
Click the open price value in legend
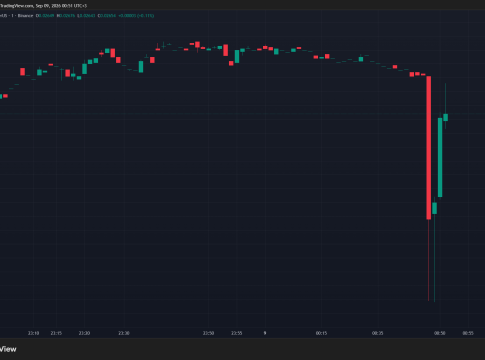click(45, 16)
